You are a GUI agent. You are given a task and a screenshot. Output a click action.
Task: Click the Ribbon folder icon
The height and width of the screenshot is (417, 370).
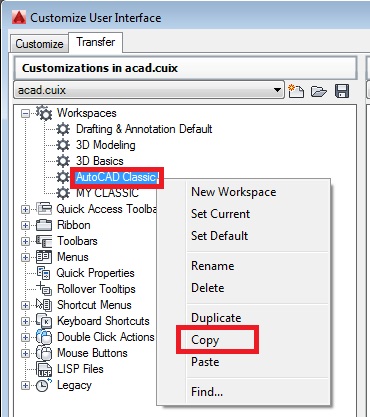44,225
